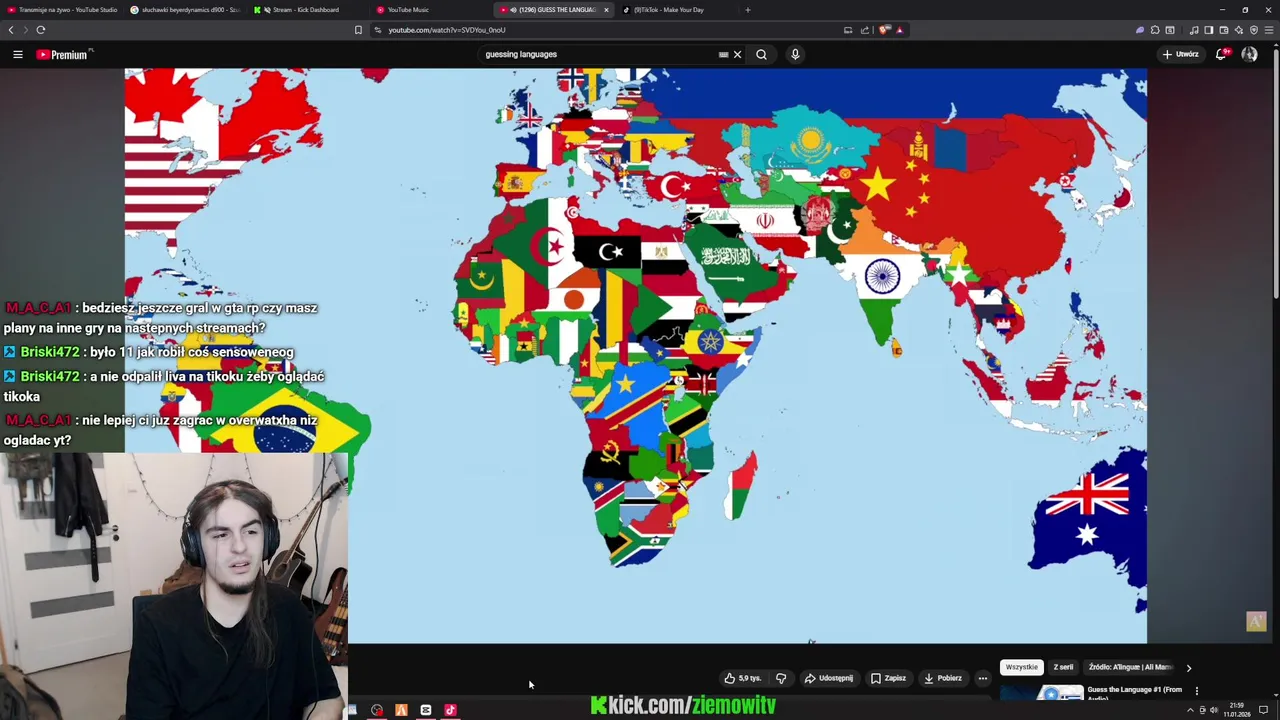This screenshot has height=720, width=1280.
Task: Submit search with magnifier button
Action: pos(761,54)
